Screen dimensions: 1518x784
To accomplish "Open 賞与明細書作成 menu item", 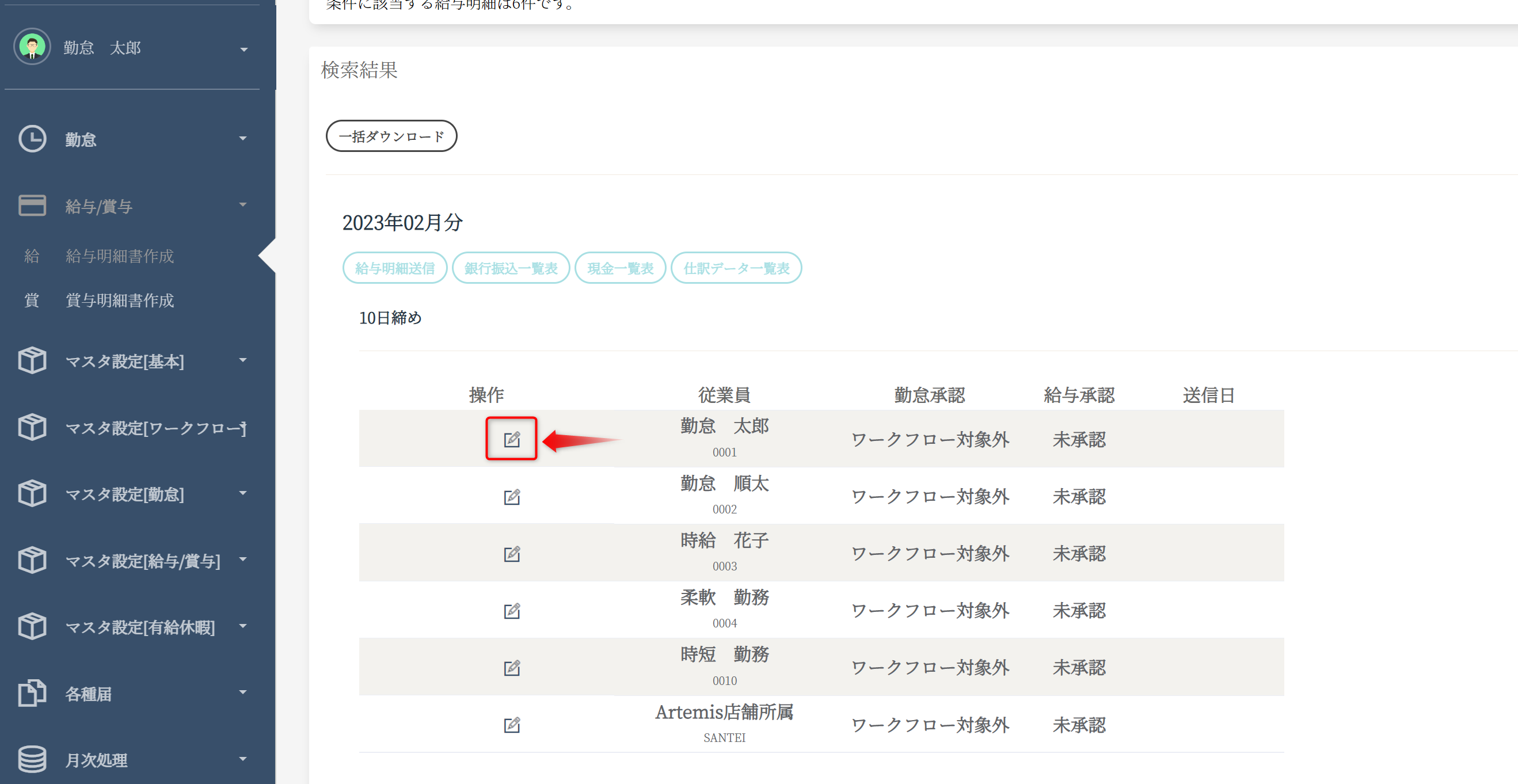I will (120, 300).
